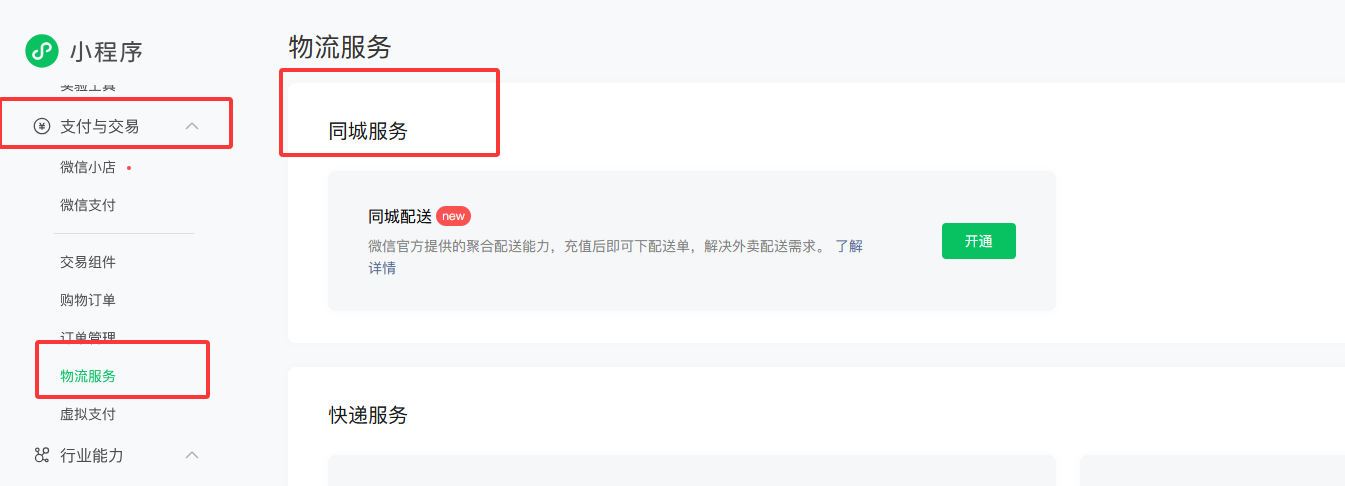Click the yen icon beside 支付与交易
Screen dimensions: 1345x486
click(x=41, y=126)
